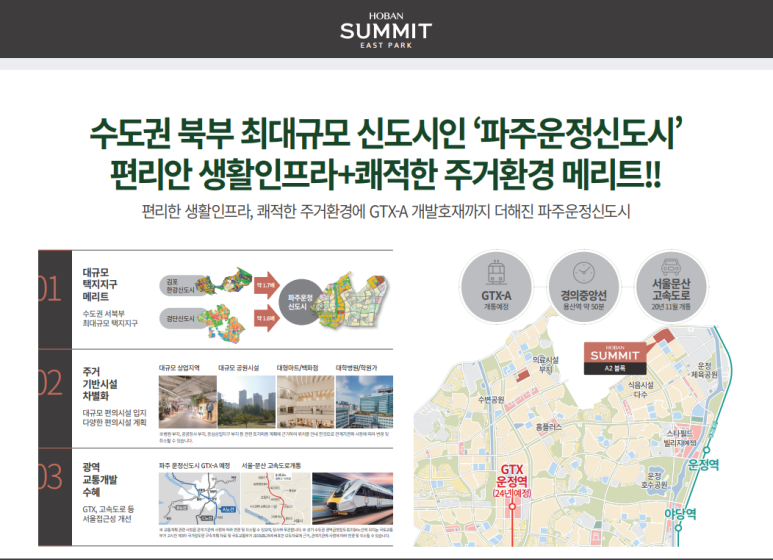Click the main headline 수도권 북부 최대규모 신도시
773x560 pixels.
386,134
